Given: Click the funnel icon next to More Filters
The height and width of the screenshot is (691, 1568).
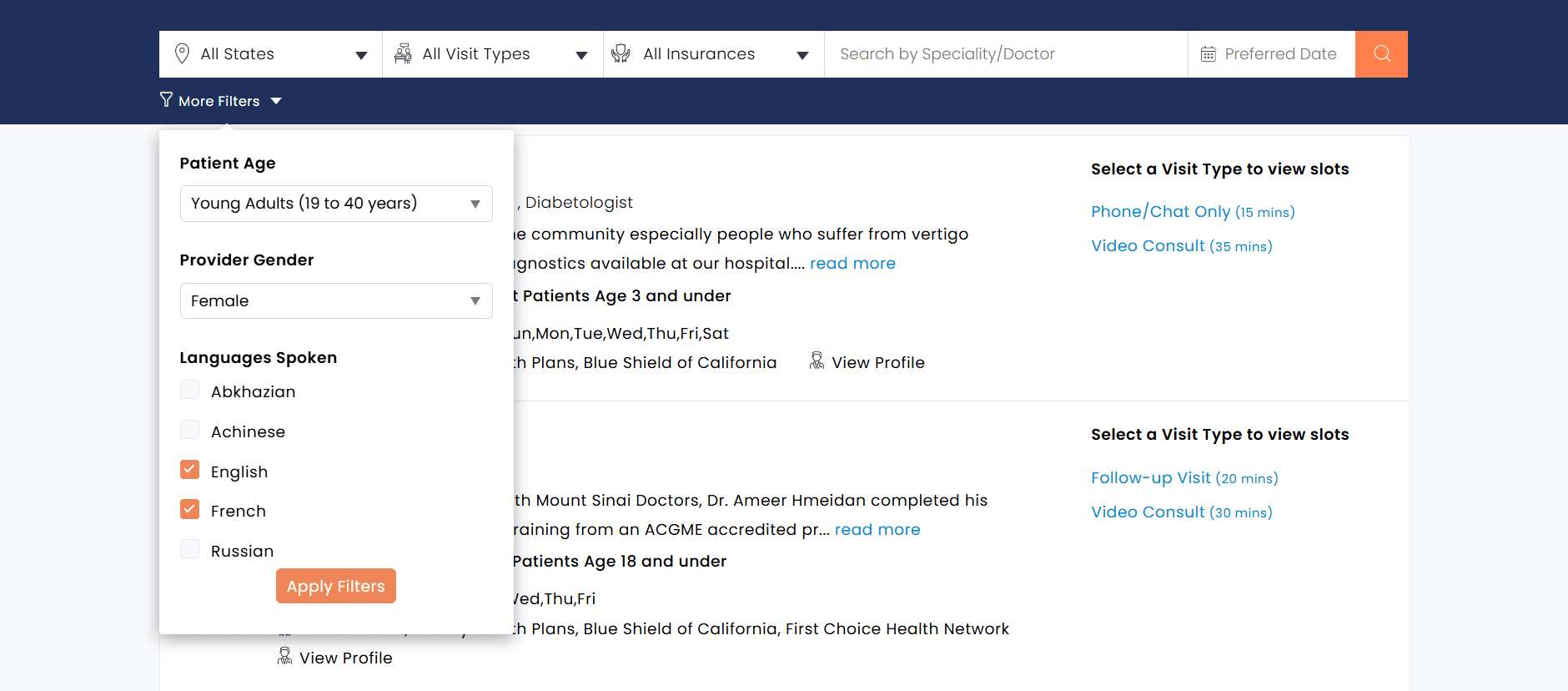Looking at the screenshot, I should 166,100.
